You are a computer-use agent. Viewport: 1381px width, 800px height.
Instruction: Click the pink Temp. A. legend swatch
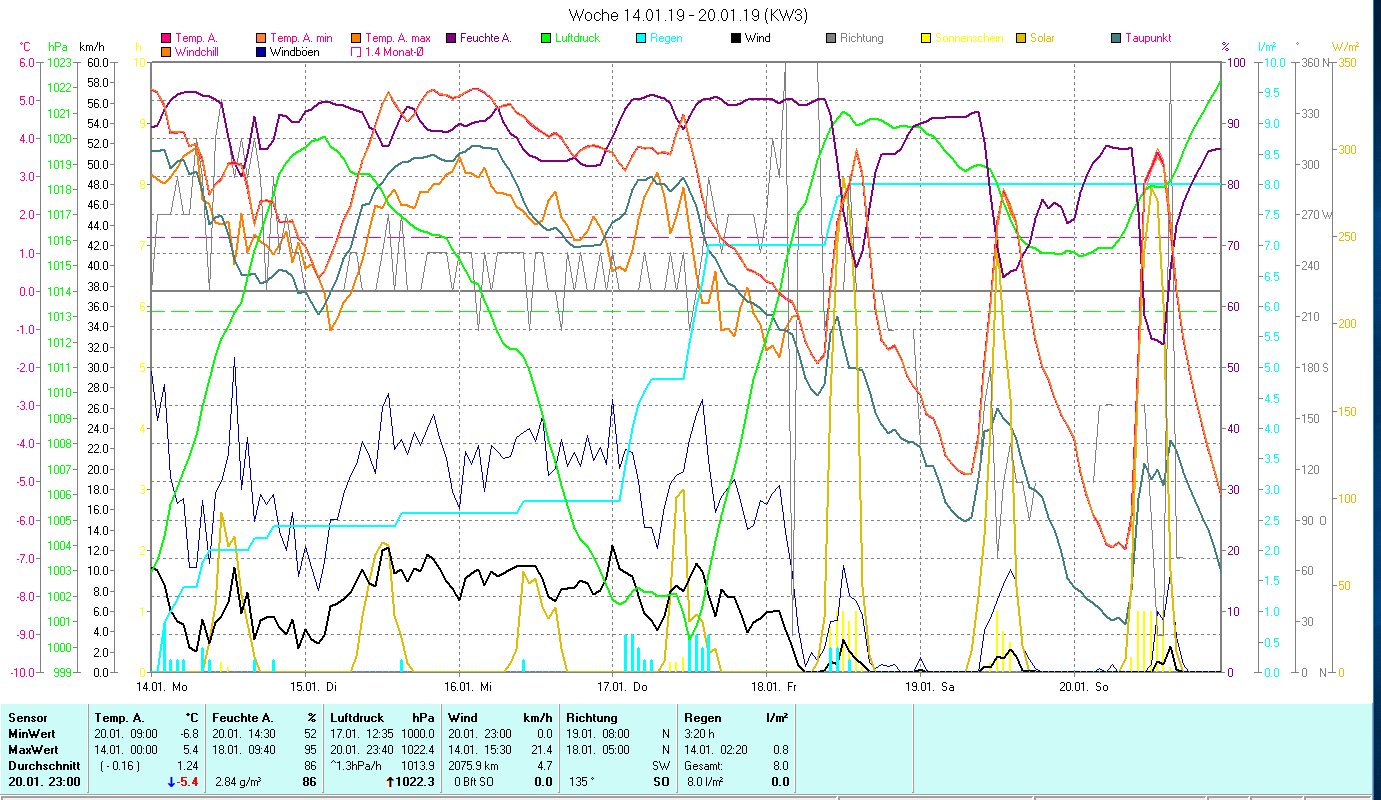165,38
